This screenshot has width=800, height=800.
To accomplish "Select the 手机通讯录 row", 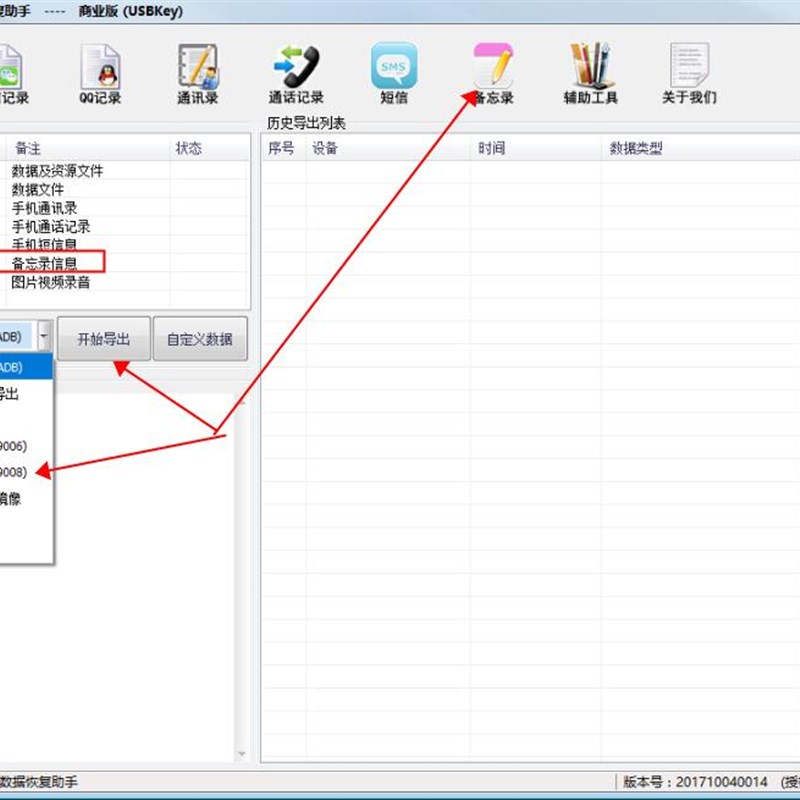I will (125, 208).
